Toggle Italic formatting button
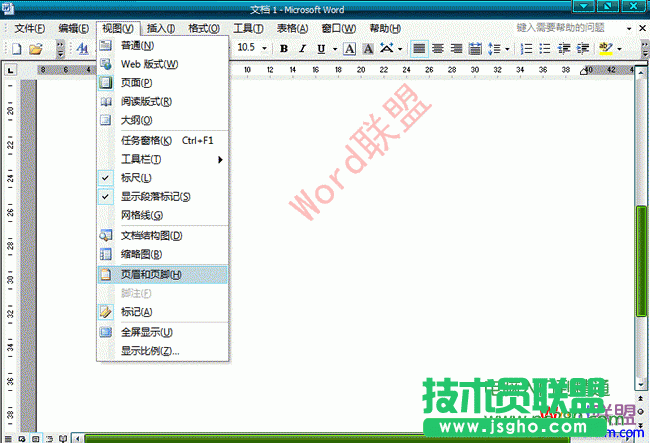Screen dimensions: 650x443 pyautogui.click(x=303, y=49)
